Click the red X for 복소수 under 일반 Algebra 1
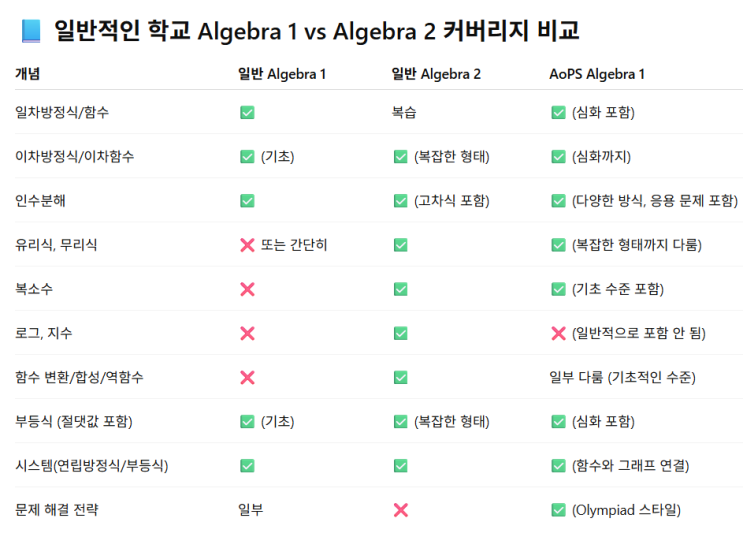The image size is (743, 537). pyautogui.click(x=247, y=289)
